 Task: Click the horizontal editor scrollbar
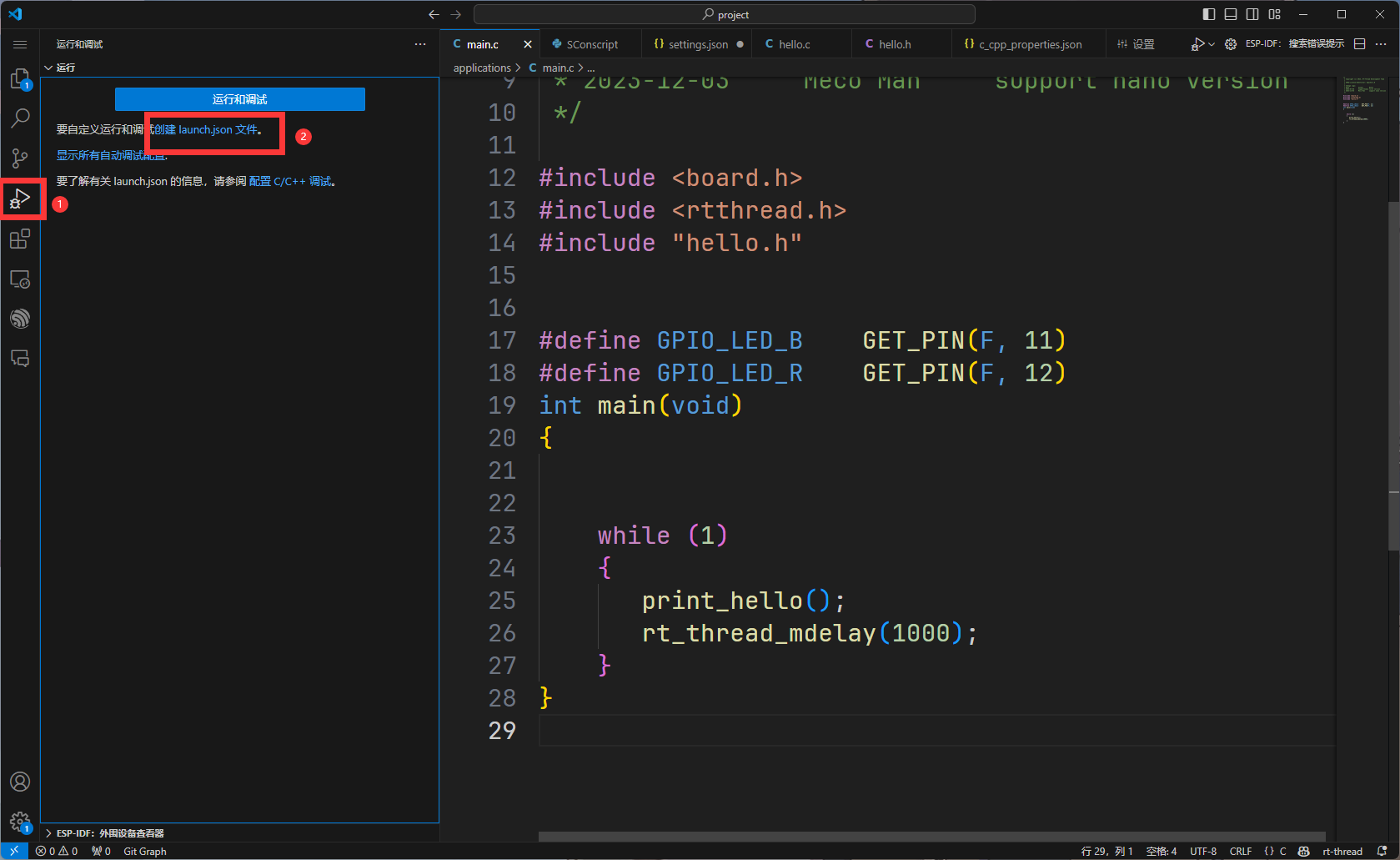pyautogui.click(x=932, y=836)
